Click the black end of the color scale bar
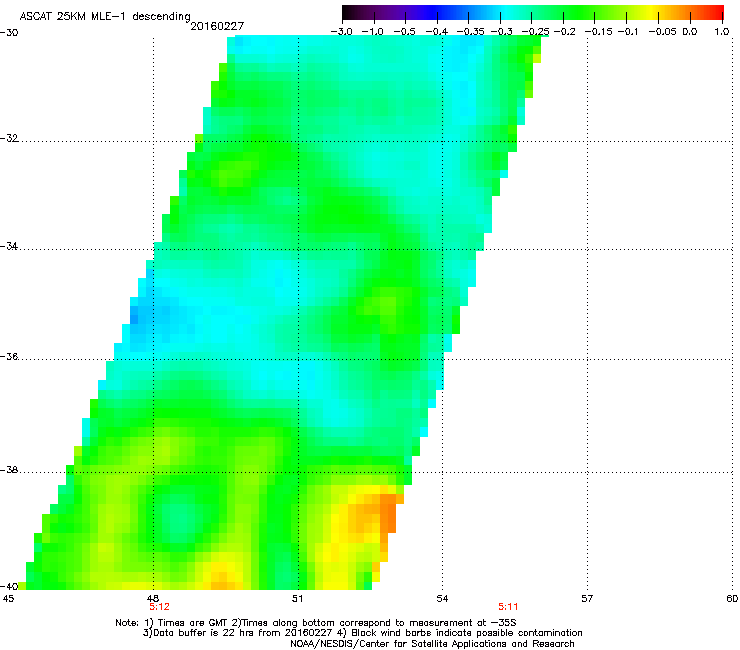Image resolution: width=740 pixels, height=650 pixels. pyautogui.click(x=348, y=12)
